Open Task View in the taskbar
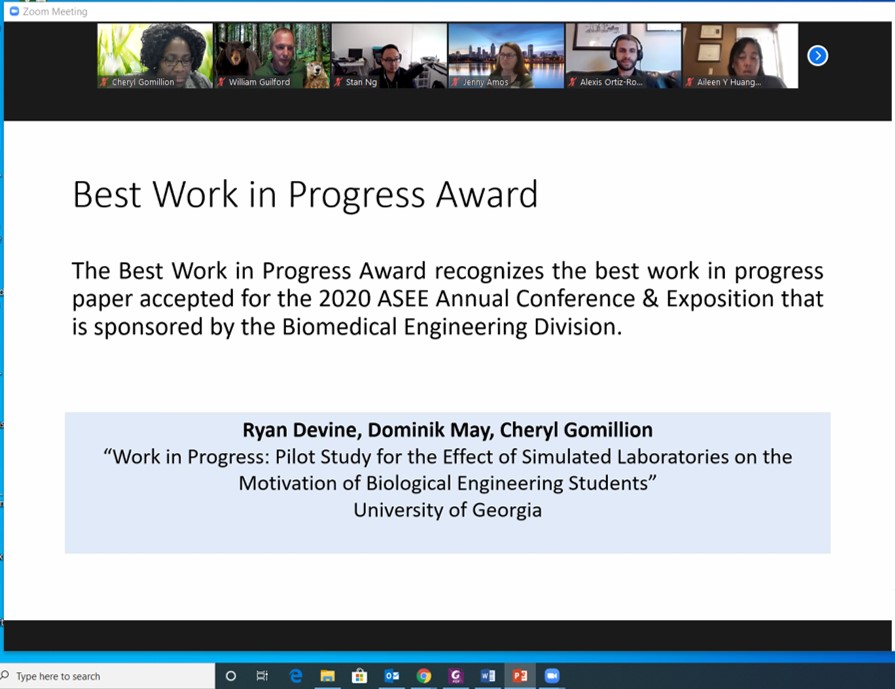The image size is (895, 689). click(x=262, y=676)
